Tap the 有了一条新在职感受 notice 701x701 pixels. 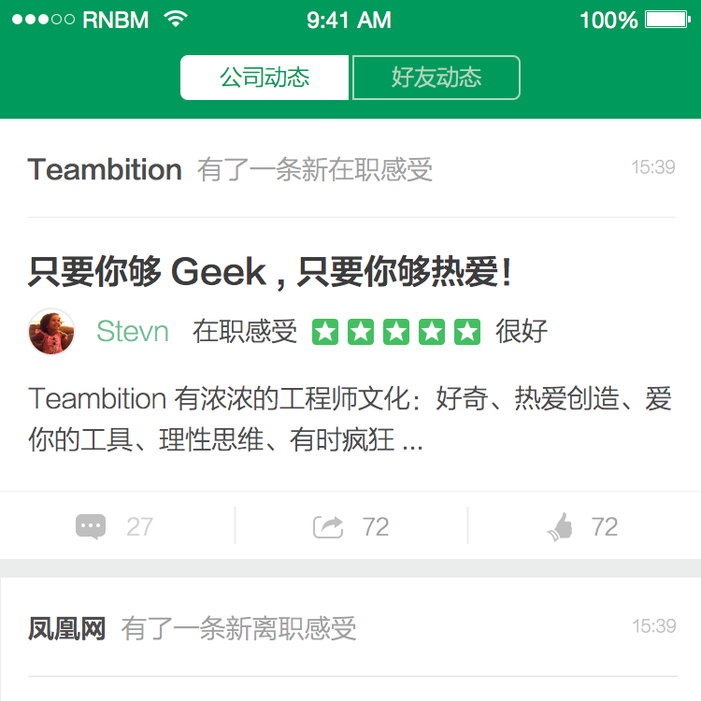tap(315, 169)
